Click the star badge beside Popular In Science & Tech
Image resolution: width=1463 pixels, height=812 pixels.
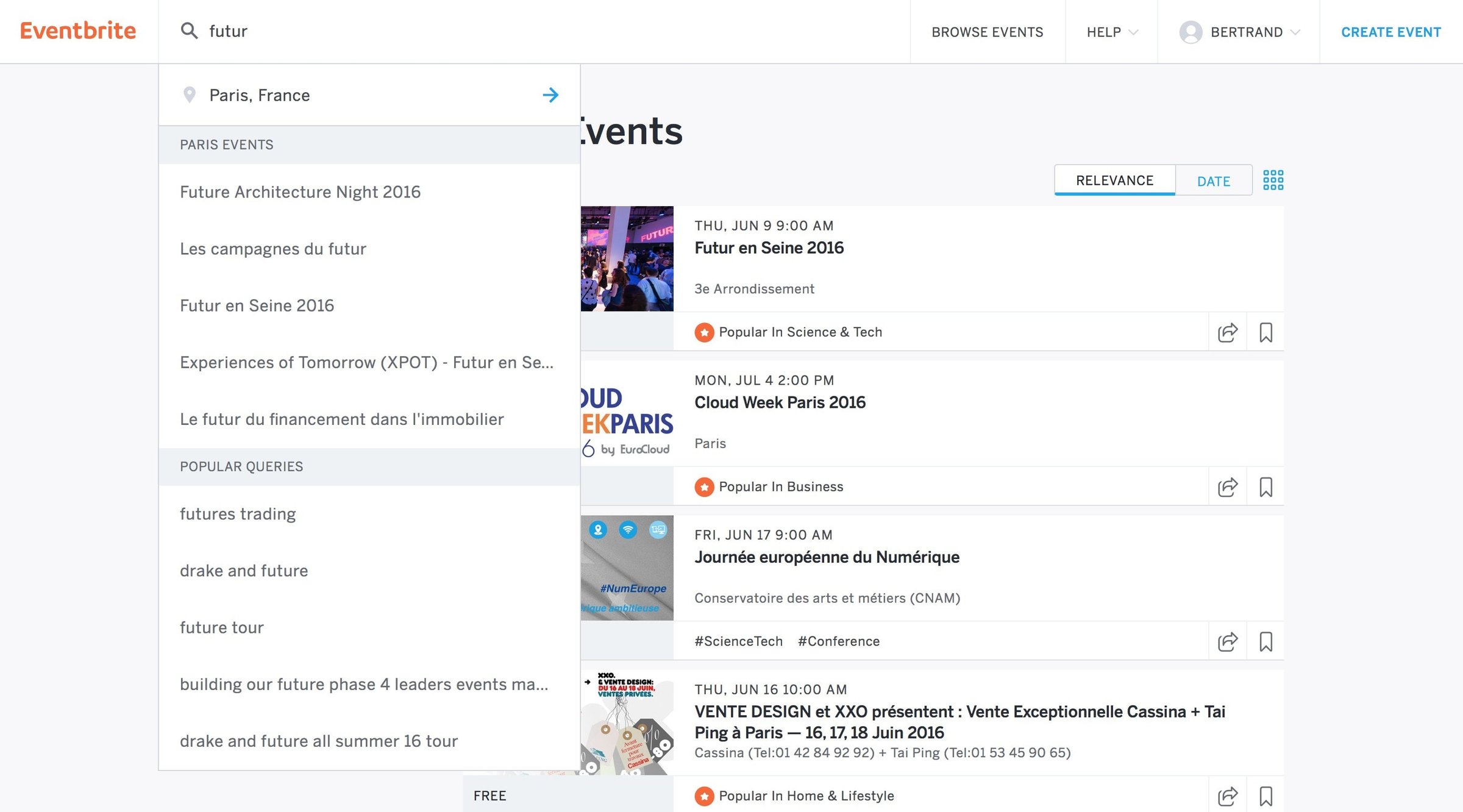tap(704, 332)
